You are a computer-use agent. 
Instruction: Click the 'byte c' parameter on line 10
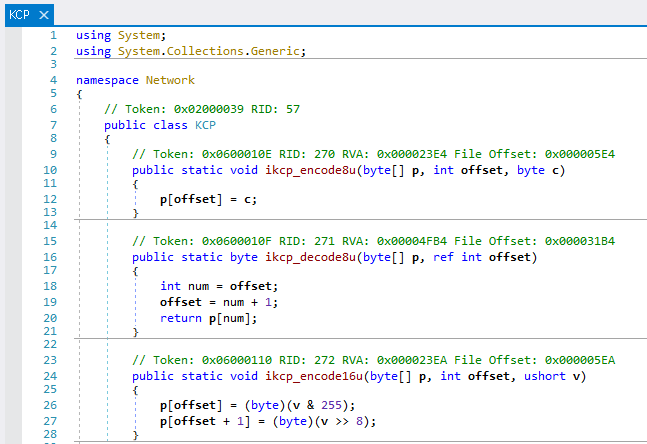tap(538, 170)
